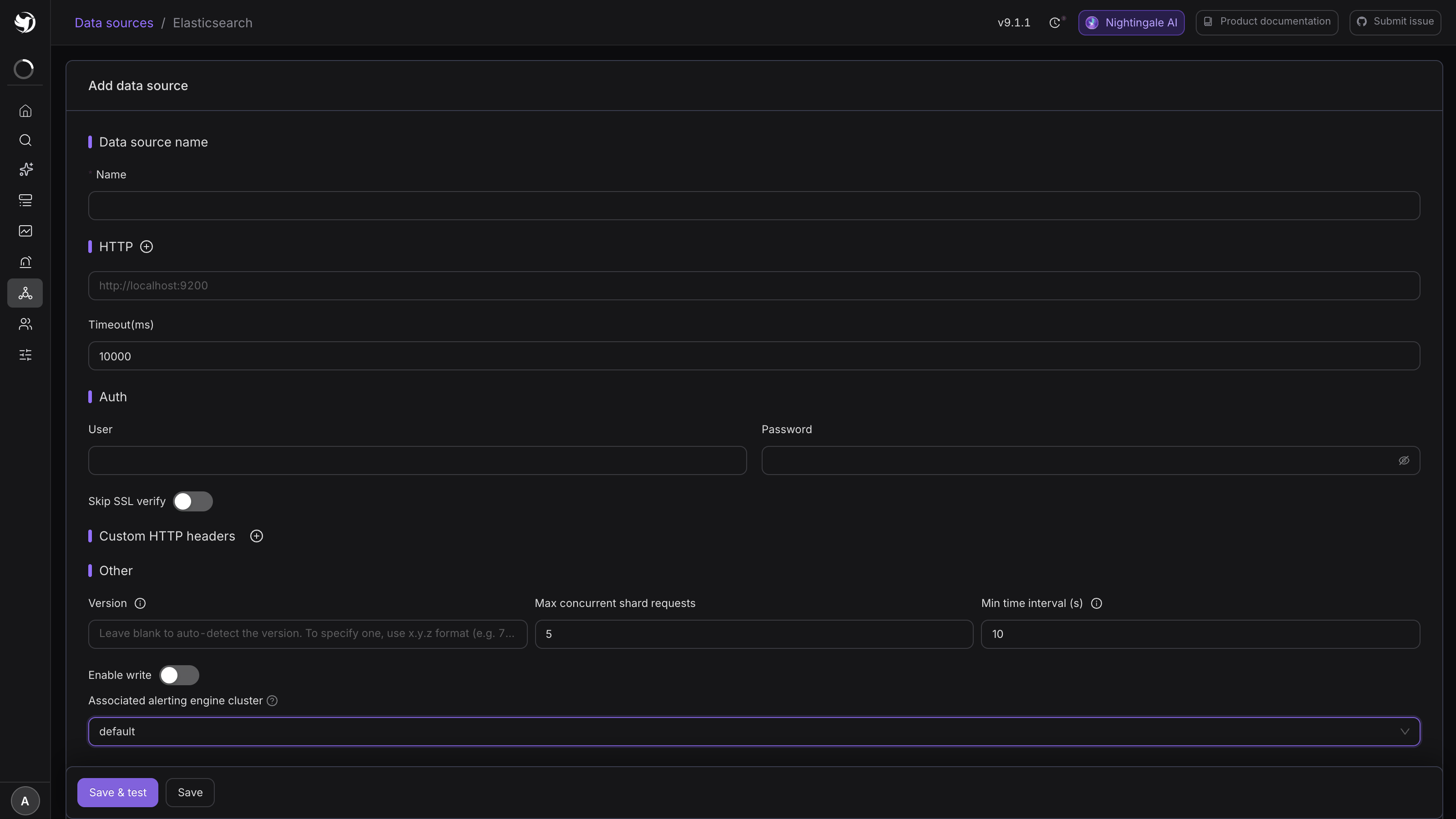This screenshot has width=1456, height=819.
Task: Add another HTTP address with plus icon
Action: pos(147,247)
